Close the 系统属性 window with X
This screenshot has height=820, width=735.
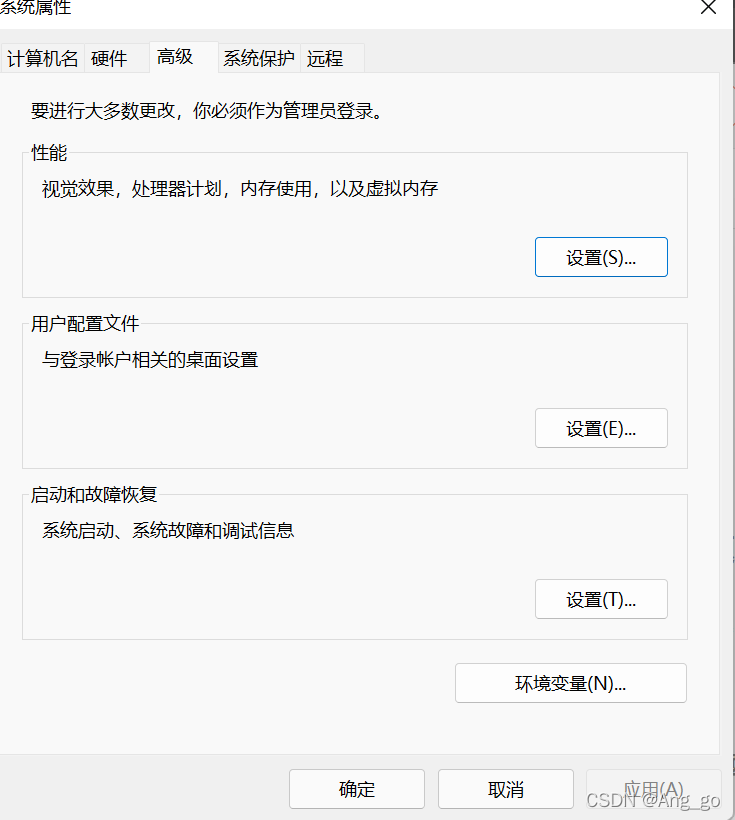708,8
